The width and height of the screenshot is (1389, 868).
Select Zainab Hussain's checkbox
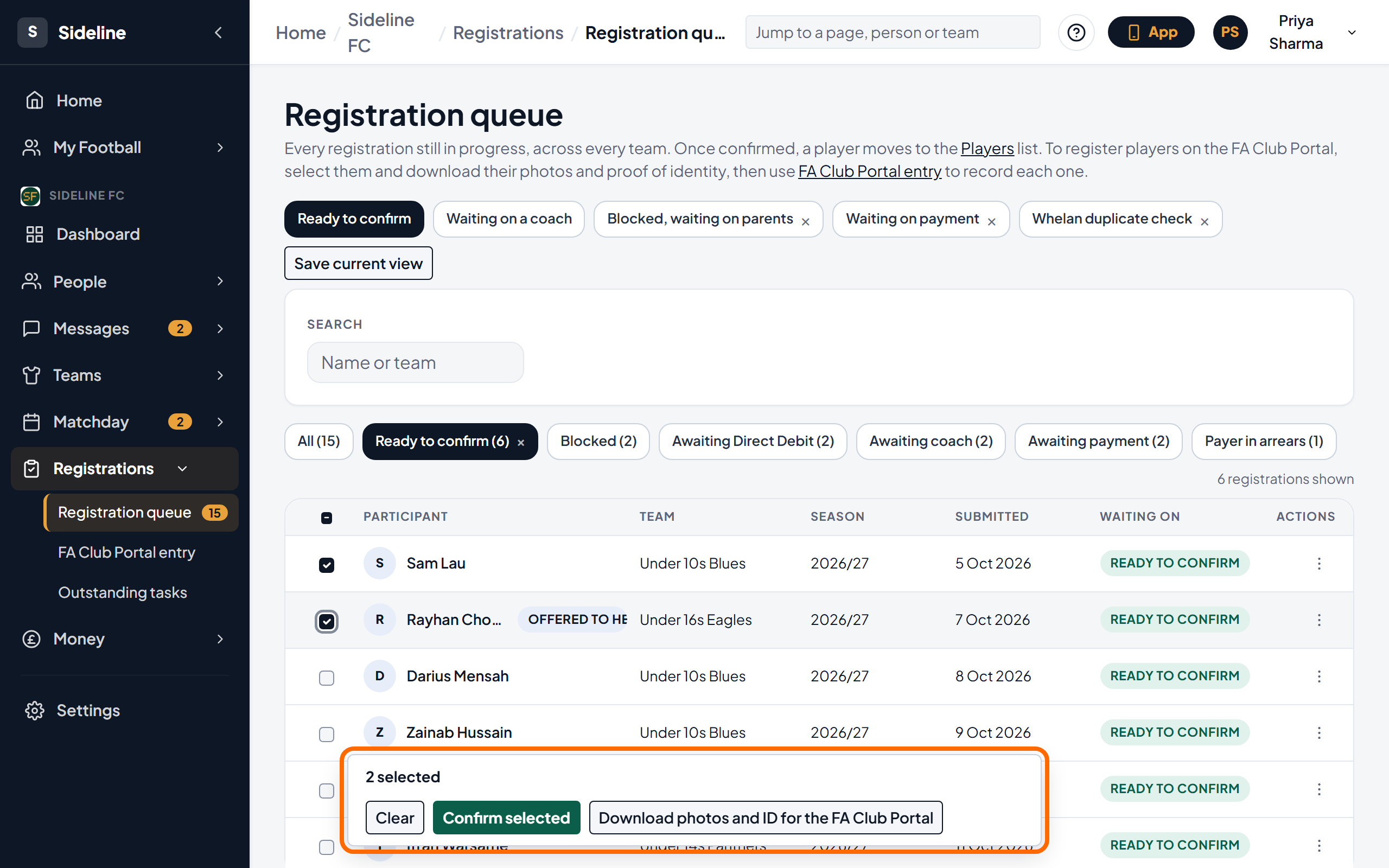(327, 734)
